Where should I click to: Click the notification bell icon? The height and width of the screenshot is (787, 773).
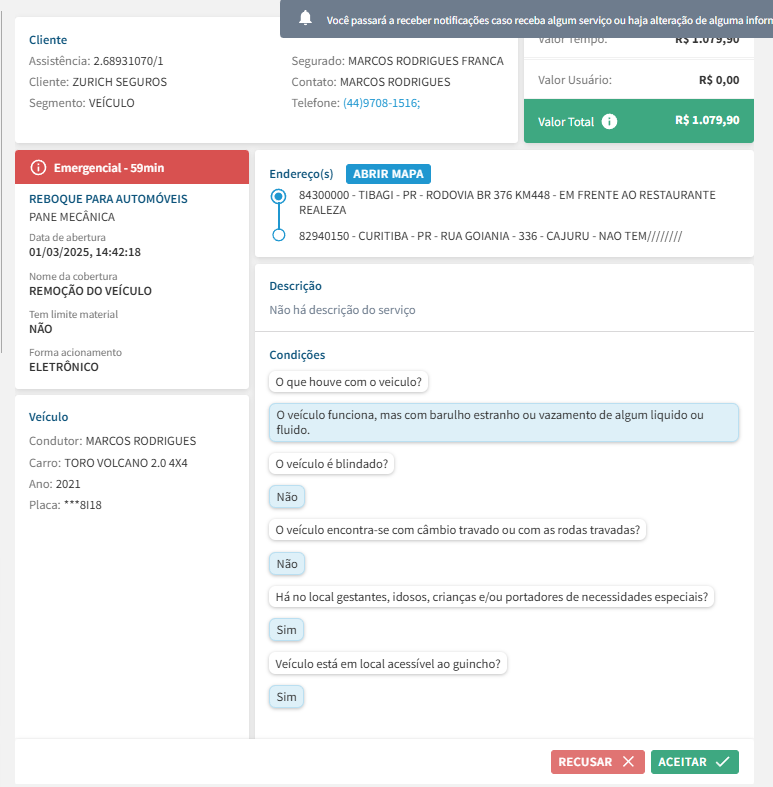point(305,19)
